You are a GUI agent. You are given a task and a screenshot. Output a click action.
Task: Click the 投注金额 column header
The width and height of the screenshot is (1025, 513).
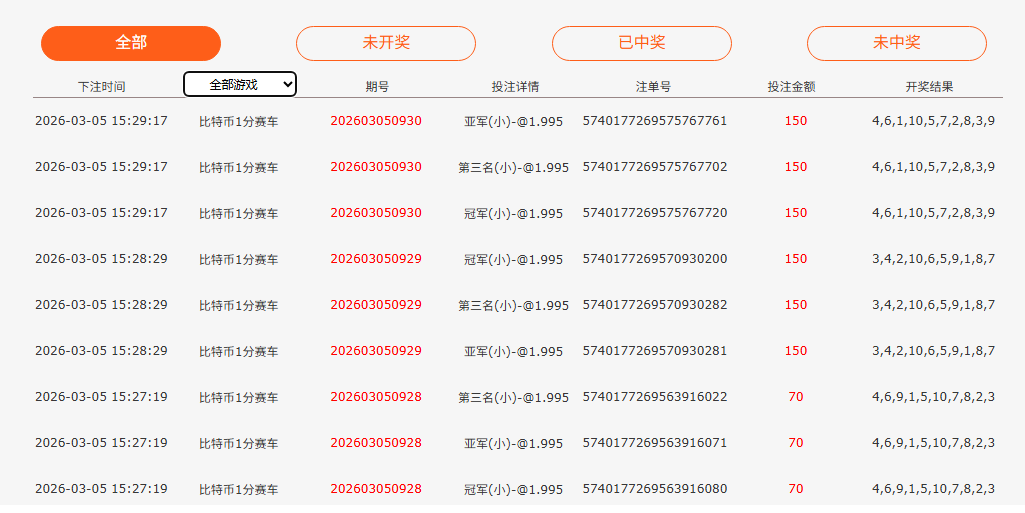(x=791, y=86)
